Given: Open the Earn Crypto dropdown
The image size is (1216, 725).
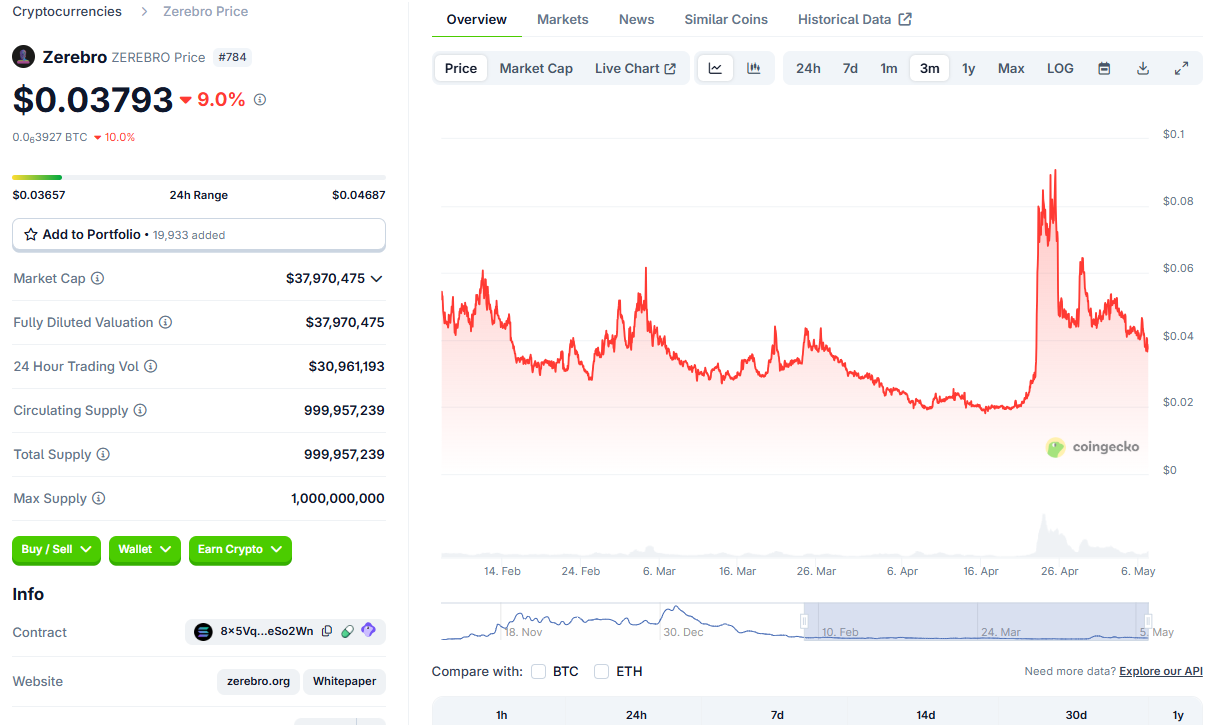Looking at the screenshot, I should click(x=240, y=549).
